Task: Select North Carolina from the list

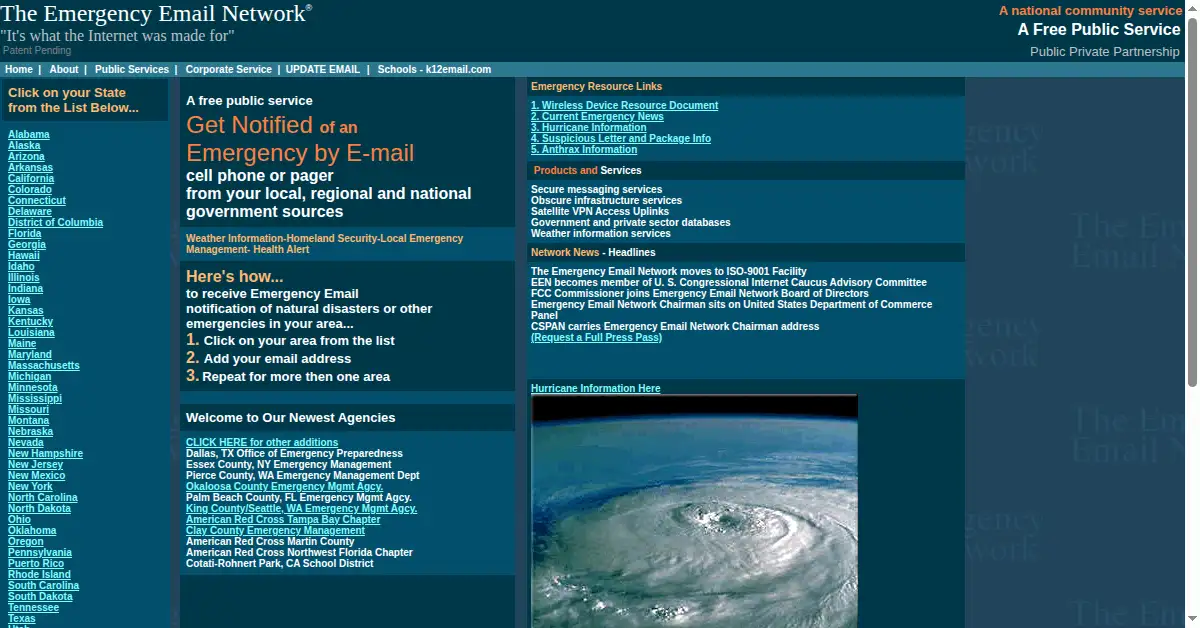Action: point(43,497)
